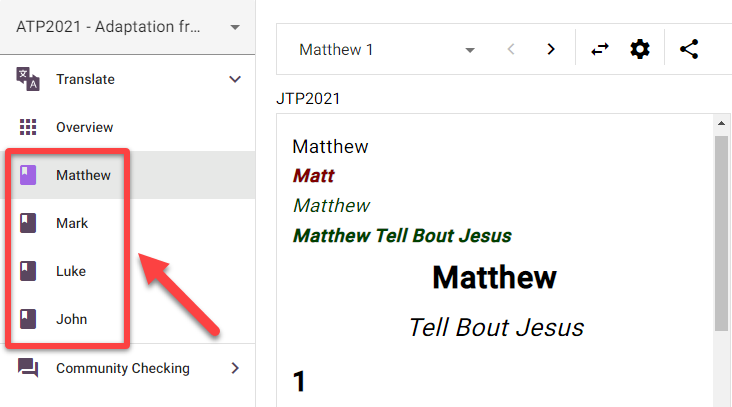This screenshot has width=732, height=407.
Task: Select Luke in the book list
Action: coord(71,271)
